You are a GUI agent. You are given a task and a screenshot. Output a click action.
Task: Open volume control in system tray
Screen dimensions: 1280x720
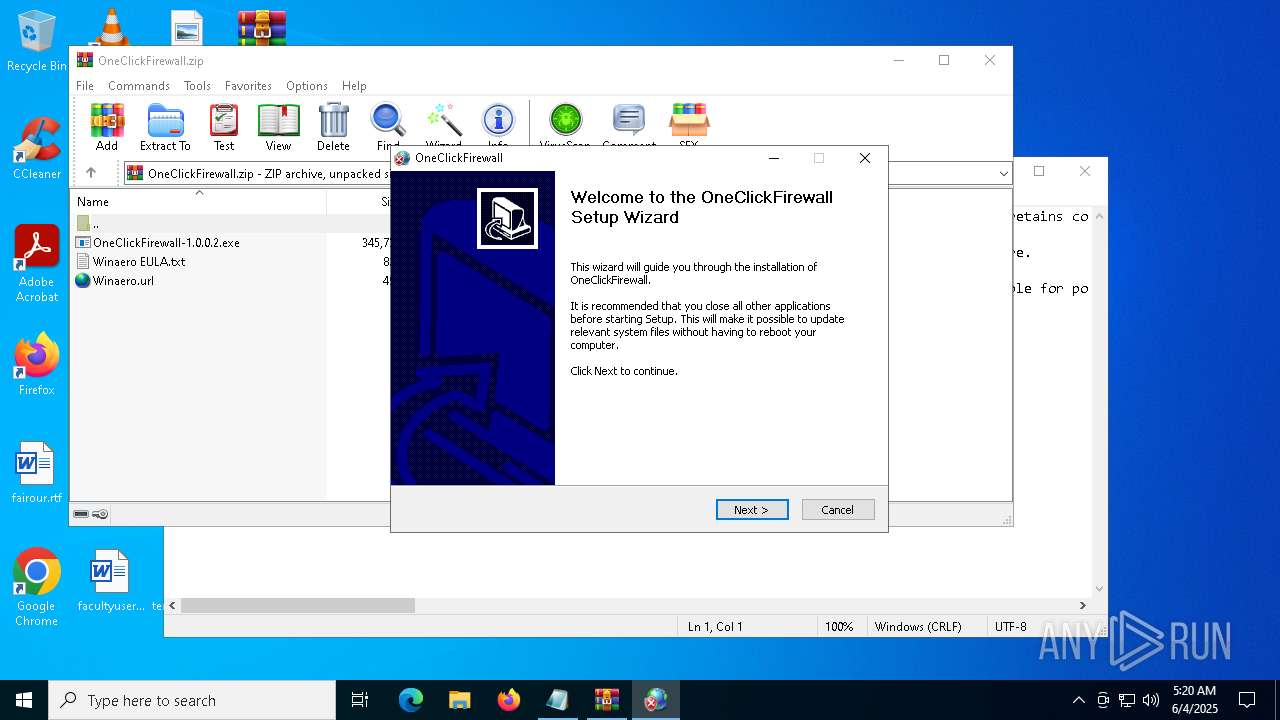[1151, 700]
